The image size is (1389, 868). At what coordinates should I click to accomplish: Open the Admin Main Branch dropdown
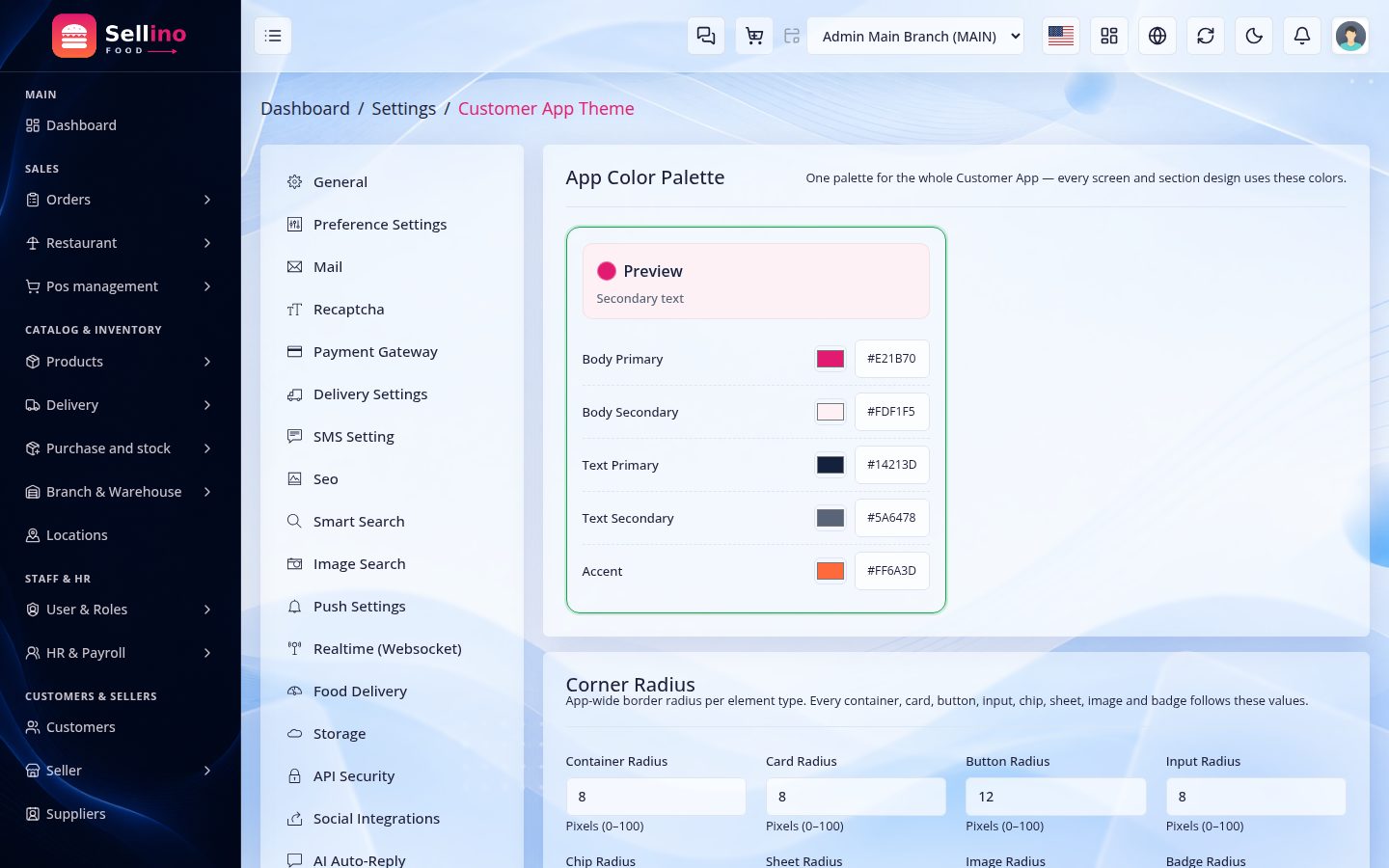(x=915, y=36)
